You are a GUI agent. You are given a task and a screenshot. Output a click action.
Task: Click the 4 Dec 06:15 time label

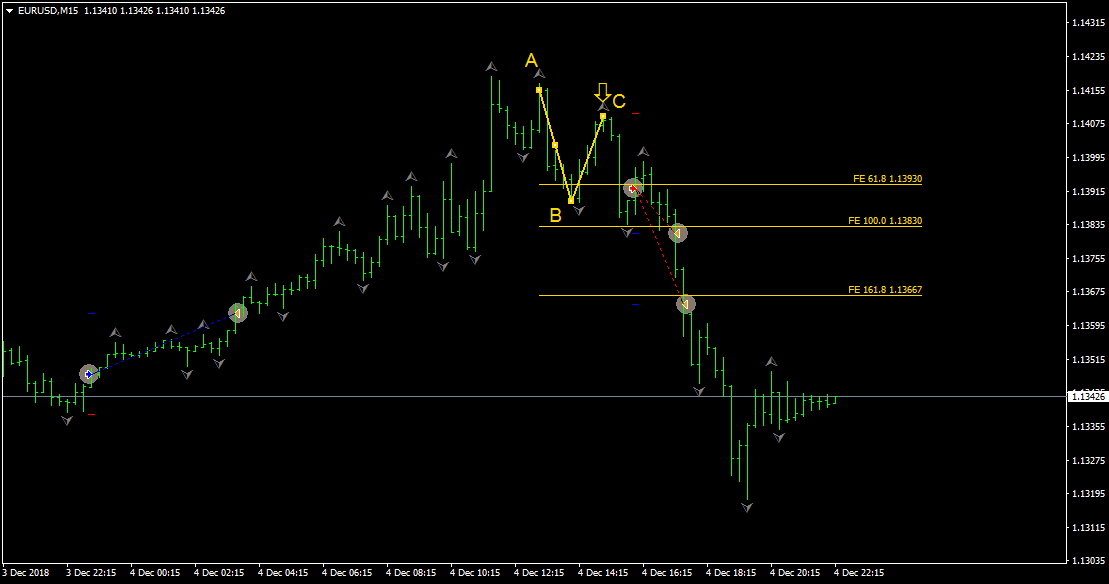tap(347, 573)
